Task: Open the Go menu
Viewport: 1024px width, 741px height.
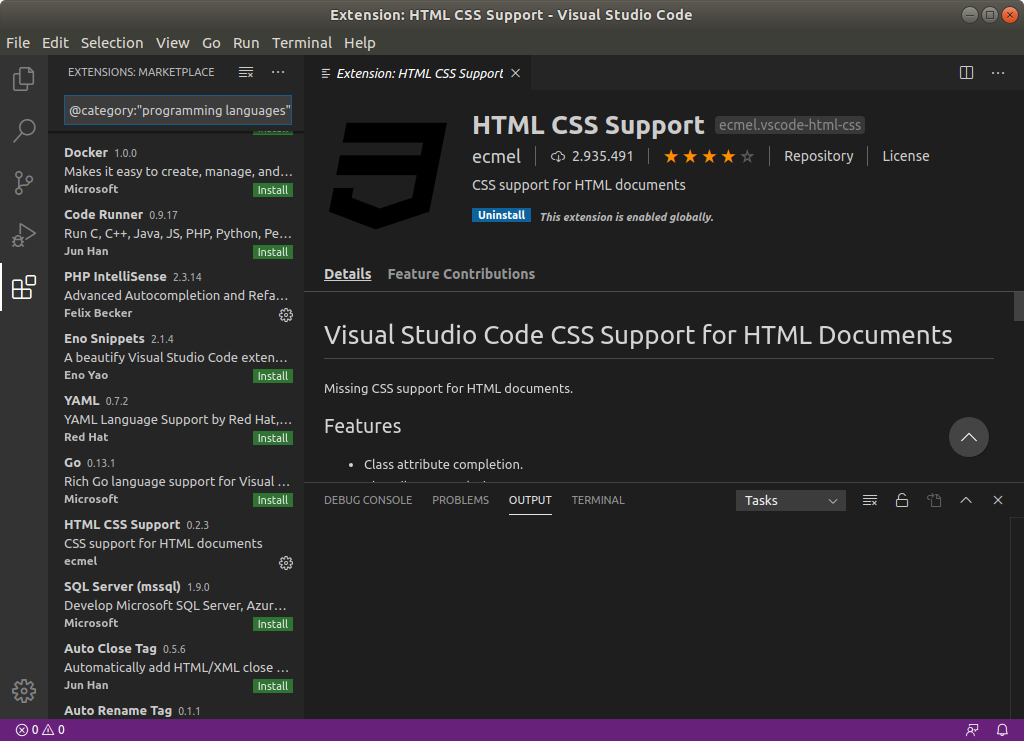Action: pyautogui.click(x=211, y=43)
